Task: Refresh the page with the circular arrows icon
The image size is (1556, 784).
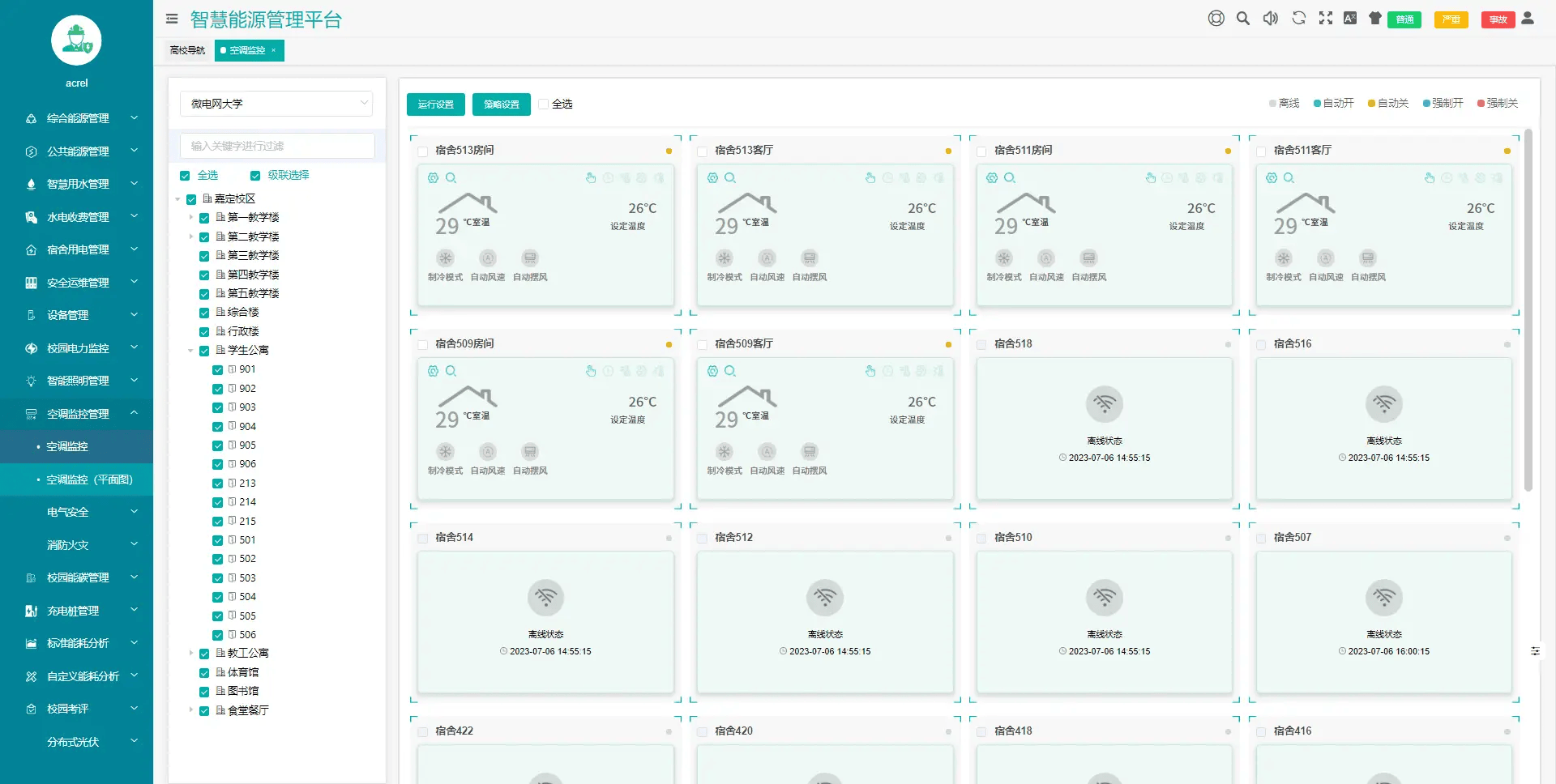Action: click(1298, 18)
